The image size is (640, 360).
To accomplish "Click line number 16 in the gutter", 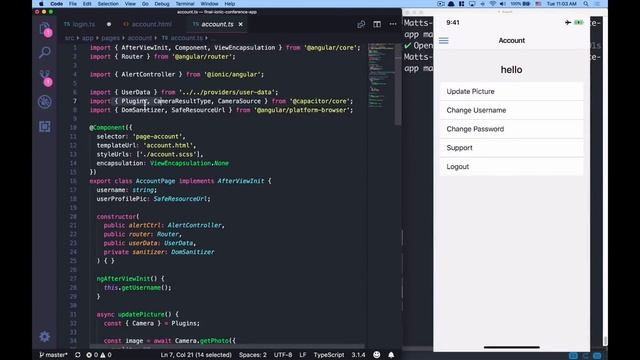I will coord(73,181).
